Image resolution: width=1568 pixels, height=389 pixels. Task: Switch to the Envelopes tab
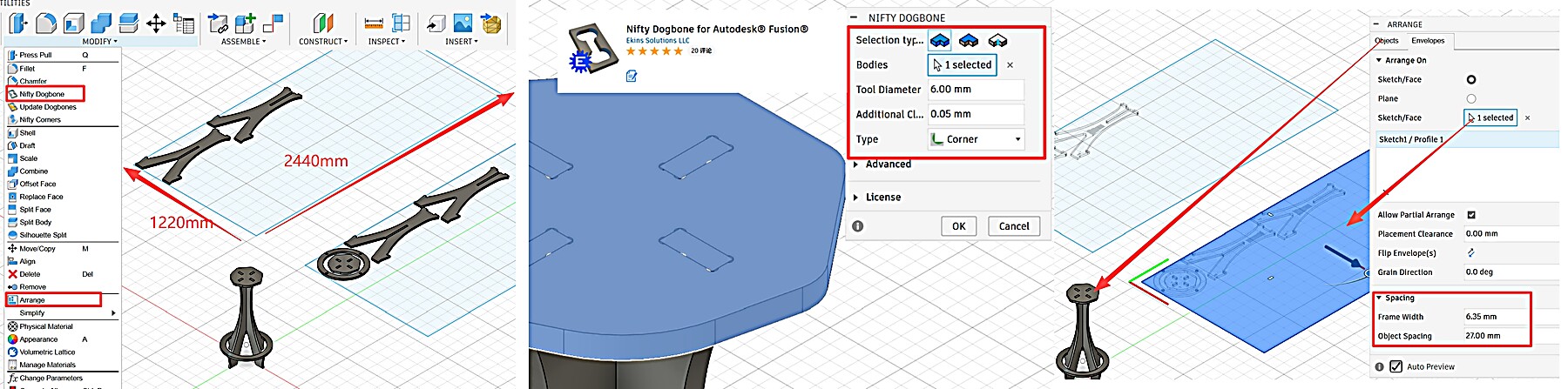1428,41
